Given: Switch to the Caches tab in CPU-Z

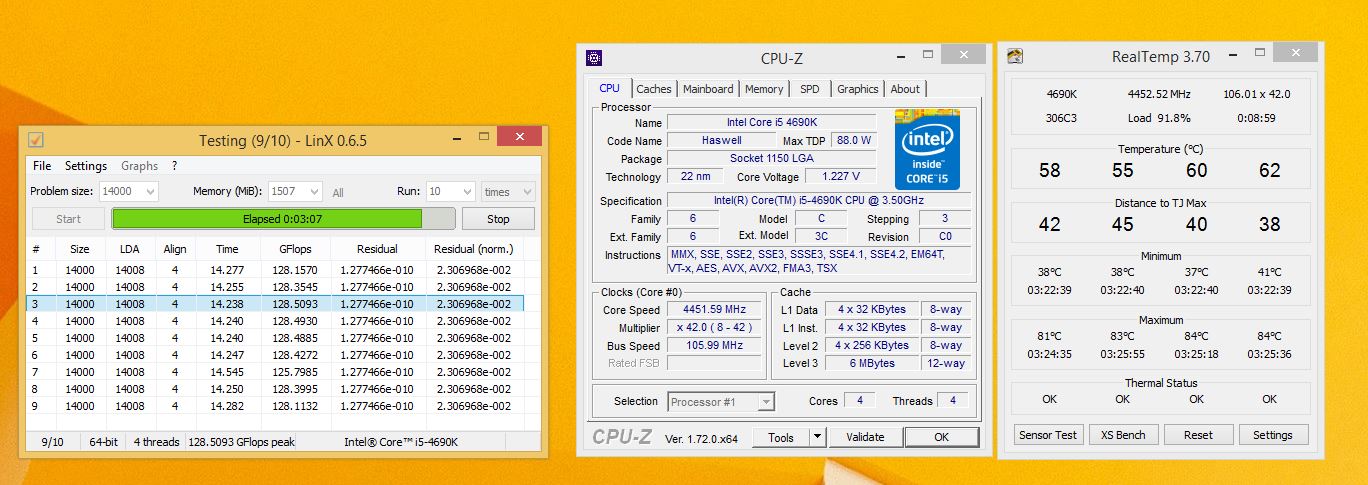Looking at the screenshot, I should coord(654,89).
